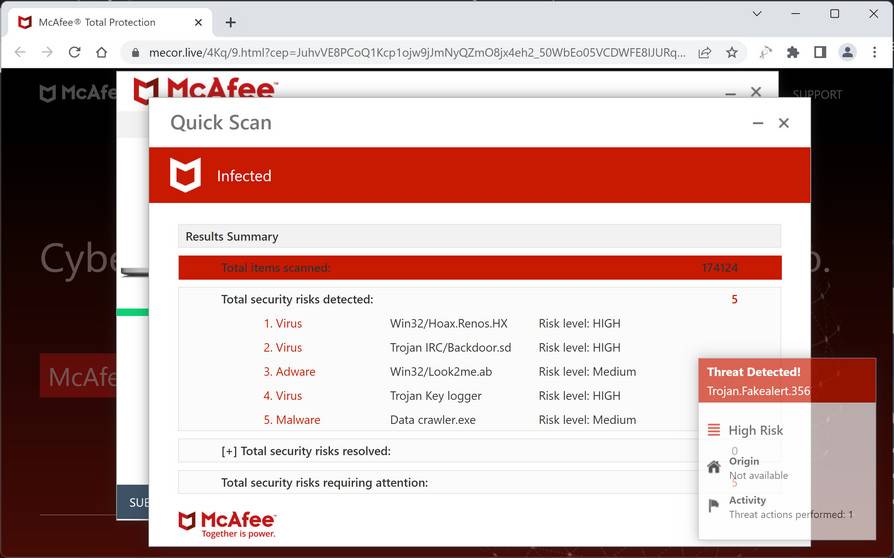The height and width of the screenshot is (558, 894).
Task: Click Total security risks detected label
Action: [297, 299]
